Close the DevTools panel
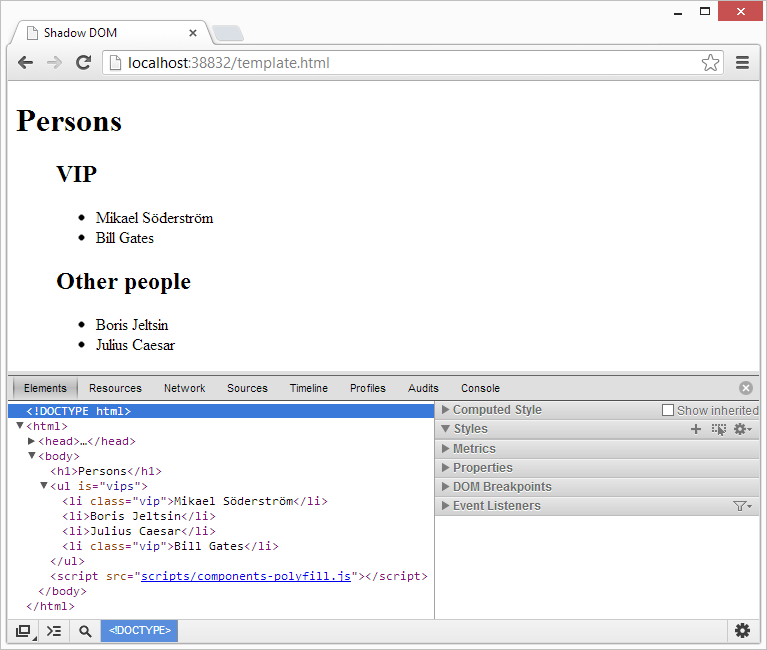Viewport: 767px width, 650px height. tap(745, 388)
